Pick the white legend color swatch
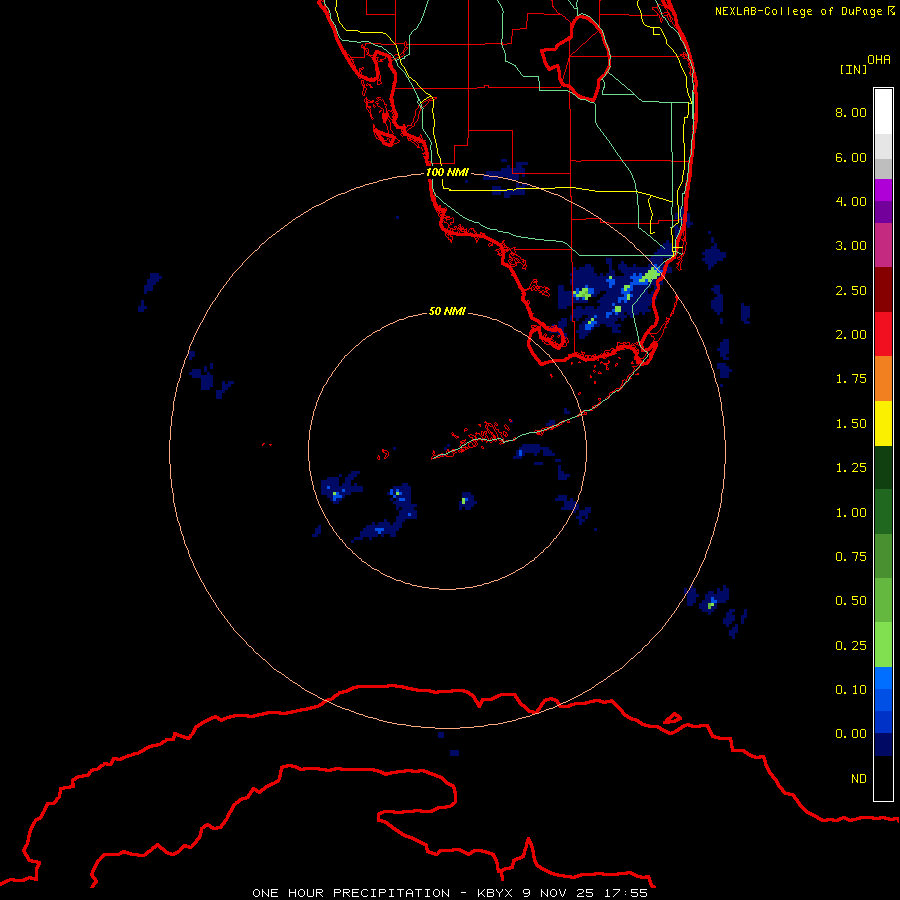Image resolution: width=900 pixels, height=900 pixels. click(x=883, y=112)
